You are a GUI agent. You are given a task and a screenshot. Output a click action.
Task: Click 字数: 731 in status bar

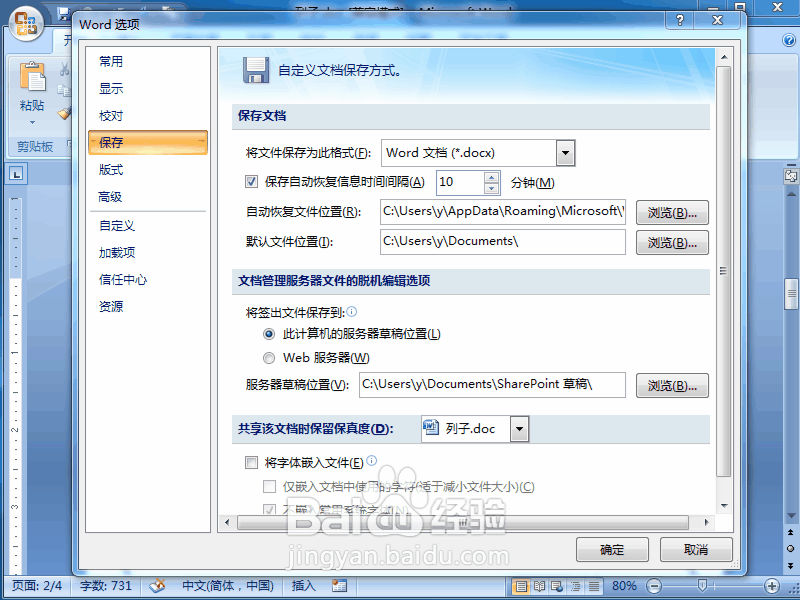[x=106, y=586]
